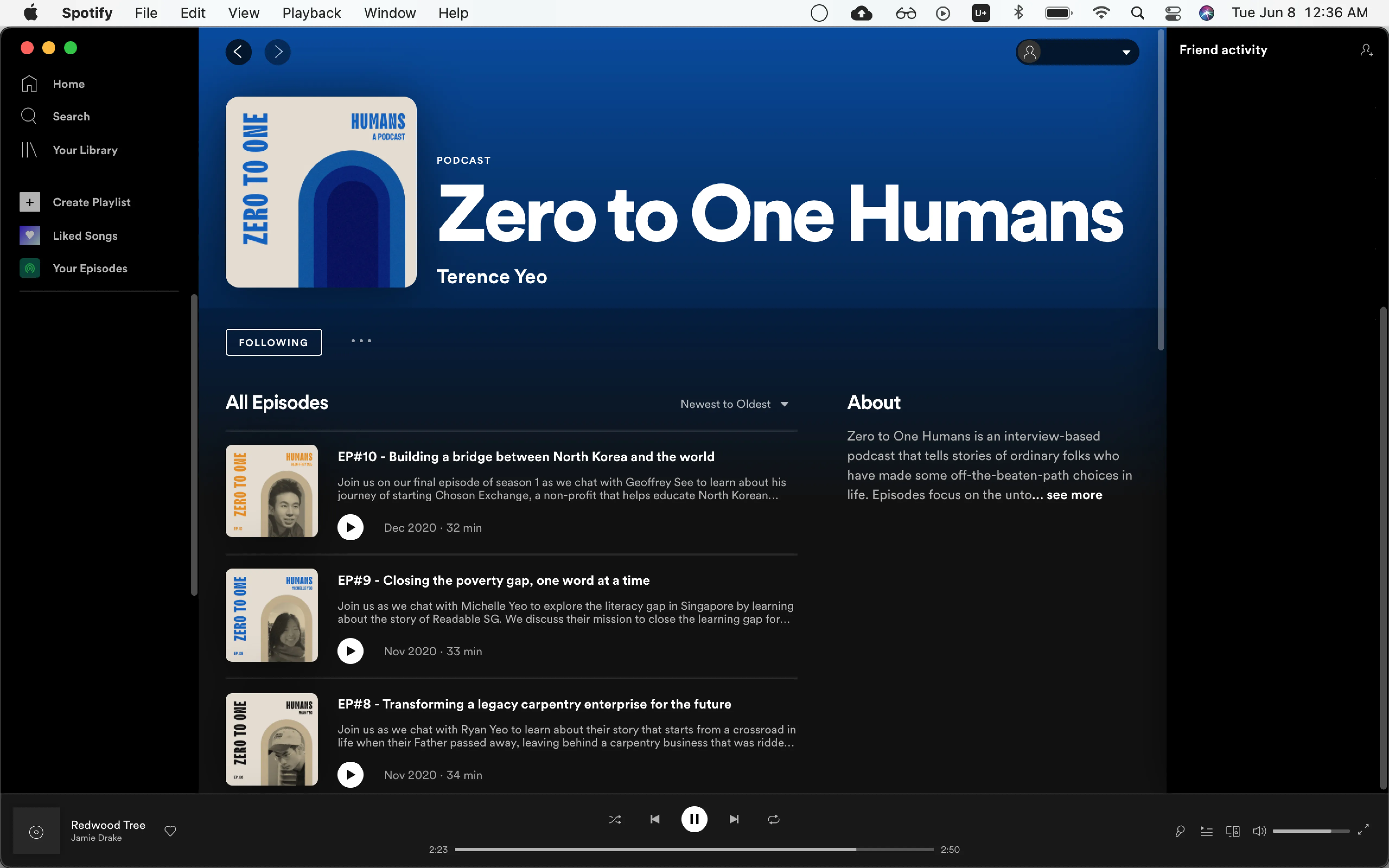Expand the About text via see more
This screenshot has height=868, width=1389.
(x=1075, y=495)
